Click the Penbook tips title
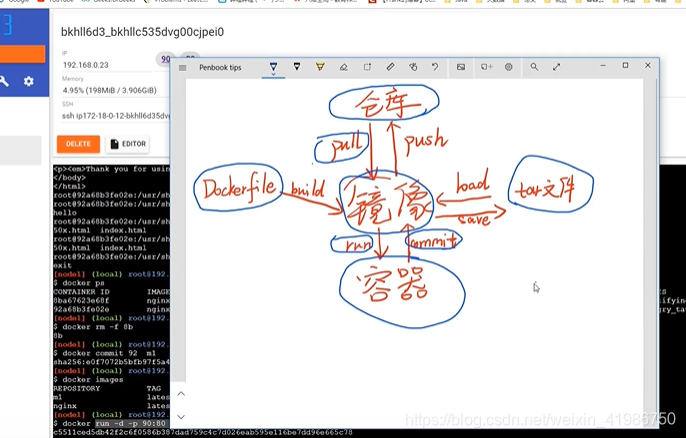Viewport: 686px width, 438px height. pyautogui.click(x=220, y=67)
